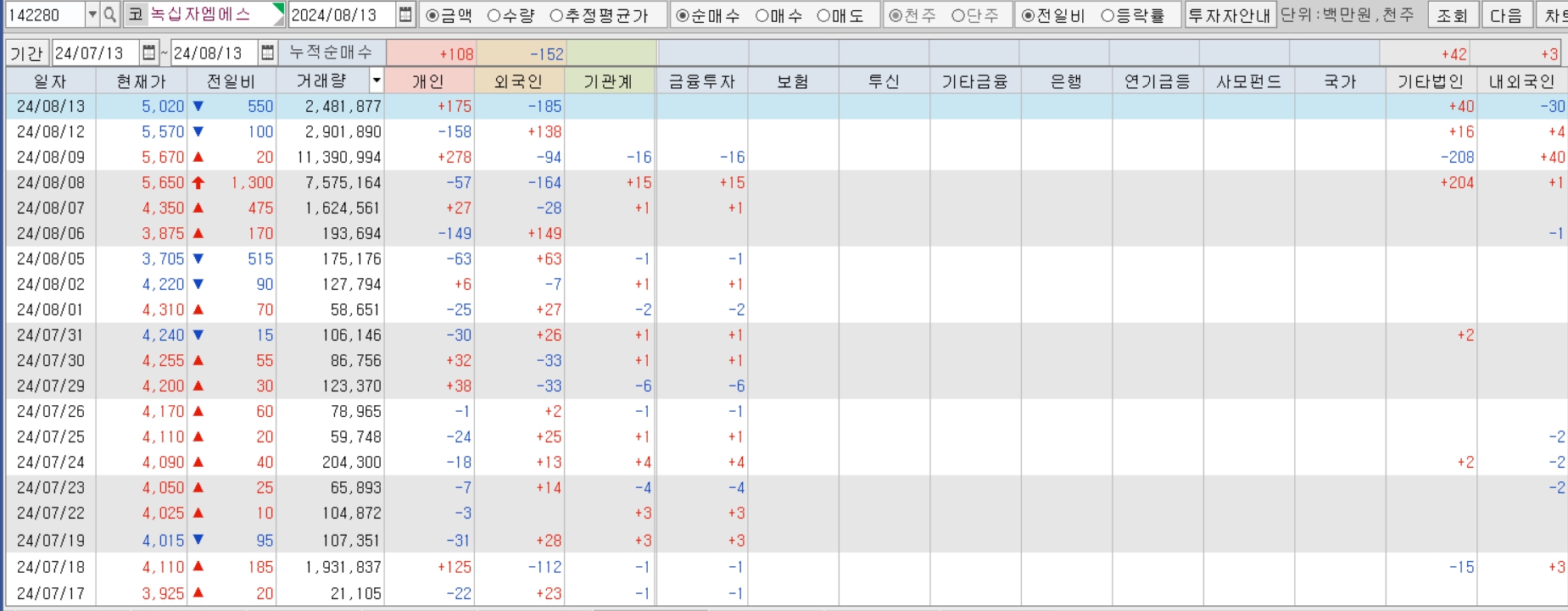Image resolution: width=1568 pixels, height=611 pixels.
Task: Click the cumulative foreign value -152
Action: (547, 54)
